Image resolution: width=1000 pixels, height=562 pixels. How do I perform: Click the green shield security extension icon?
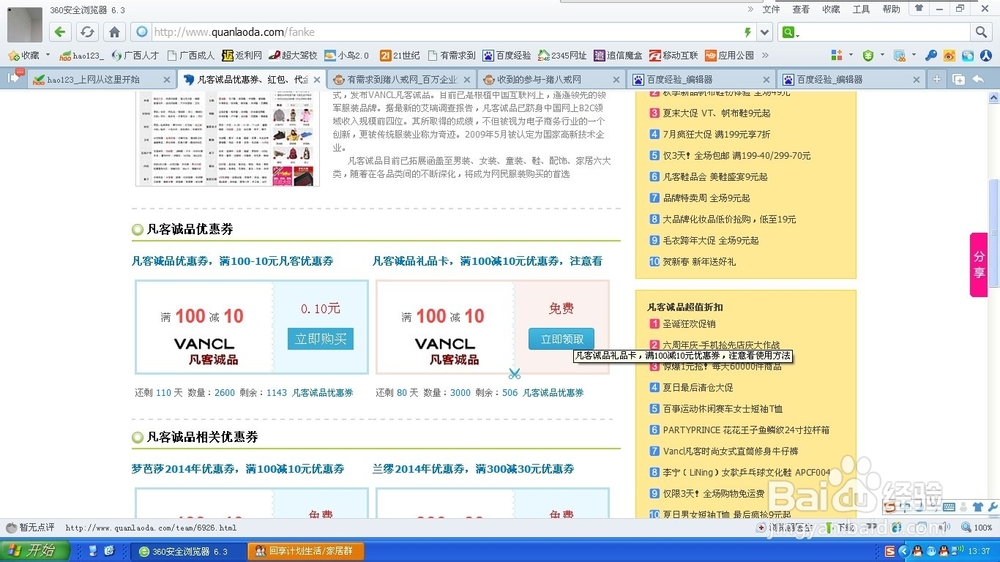[868, 55]
